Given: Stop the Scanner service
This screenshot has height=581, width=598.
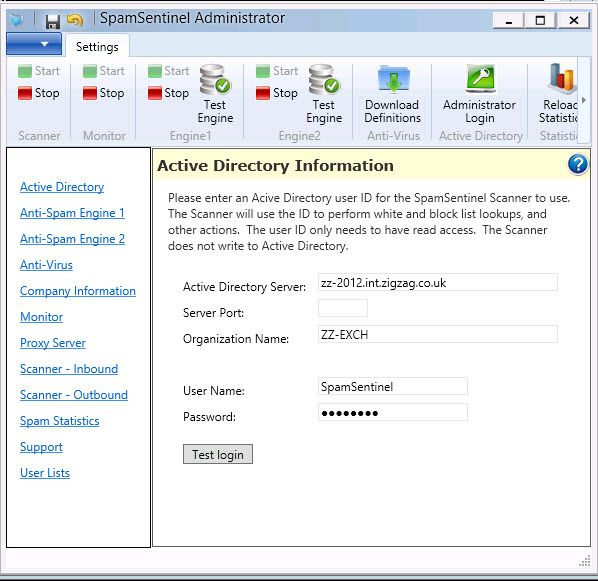Looking at the screenshot, I should pyautogui.click(x=39, y=93).
